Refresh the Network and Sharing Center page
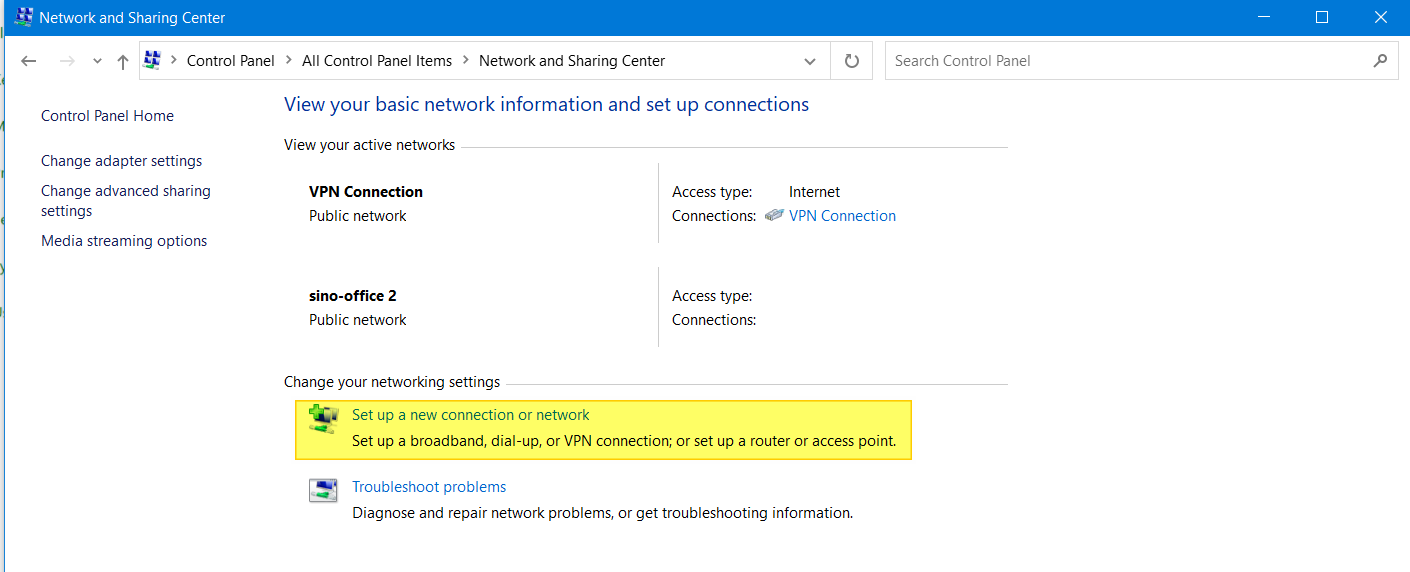This screenshot has height=572, width=1410. click(852, 61)
